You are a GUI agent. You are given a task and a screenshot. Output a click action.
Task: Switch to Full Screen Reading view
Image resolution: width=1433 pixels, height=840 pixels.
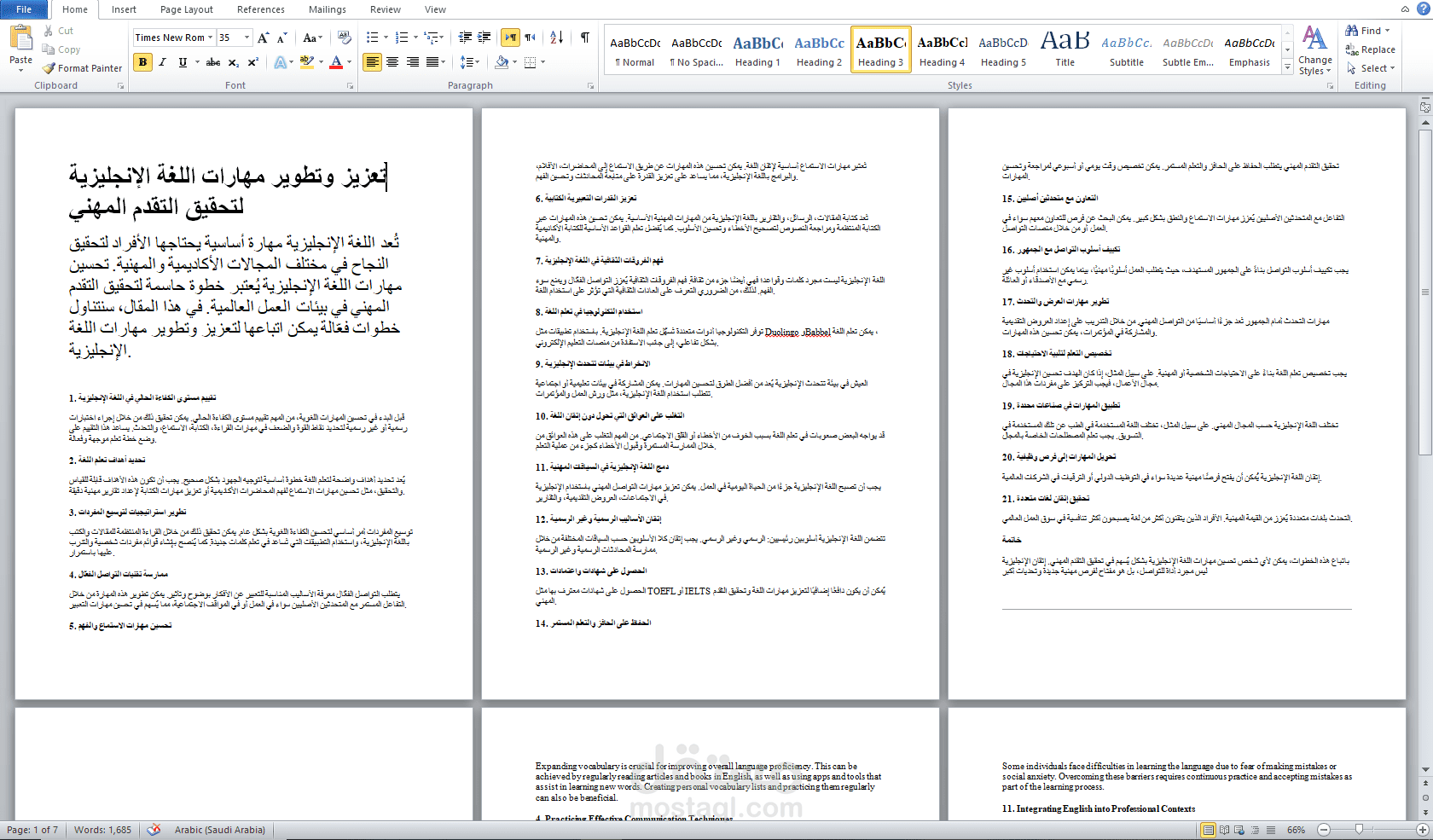(1224, 830)
